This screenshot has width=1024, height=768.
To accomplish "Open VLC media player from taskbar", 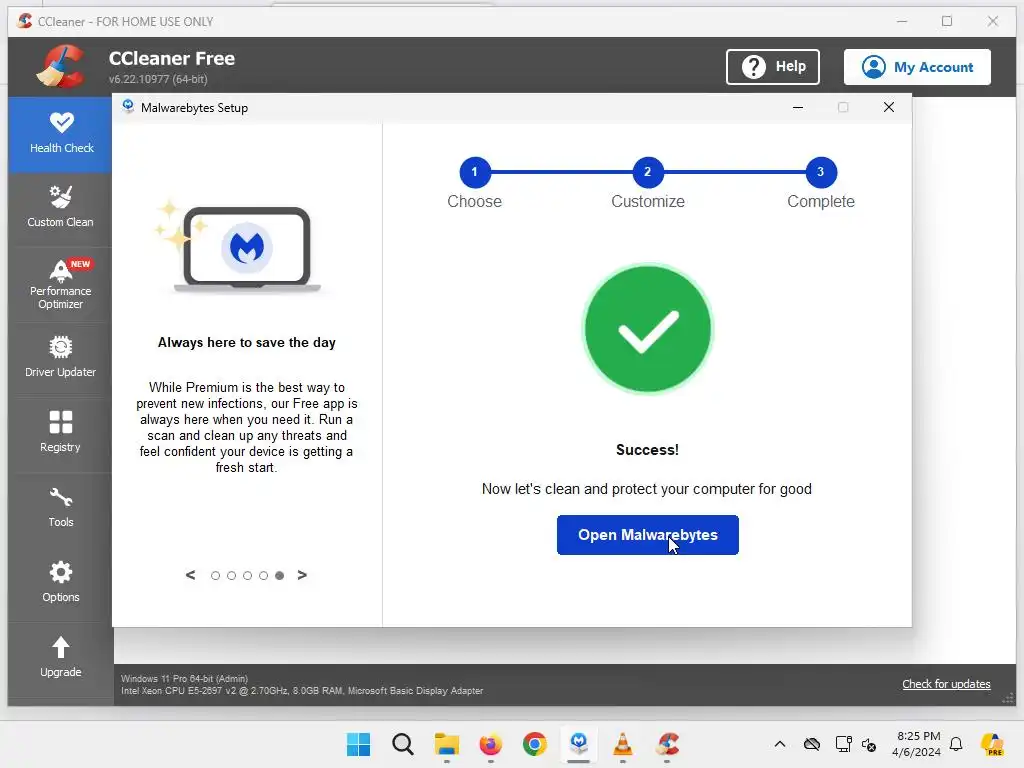I will click(623, 744).
